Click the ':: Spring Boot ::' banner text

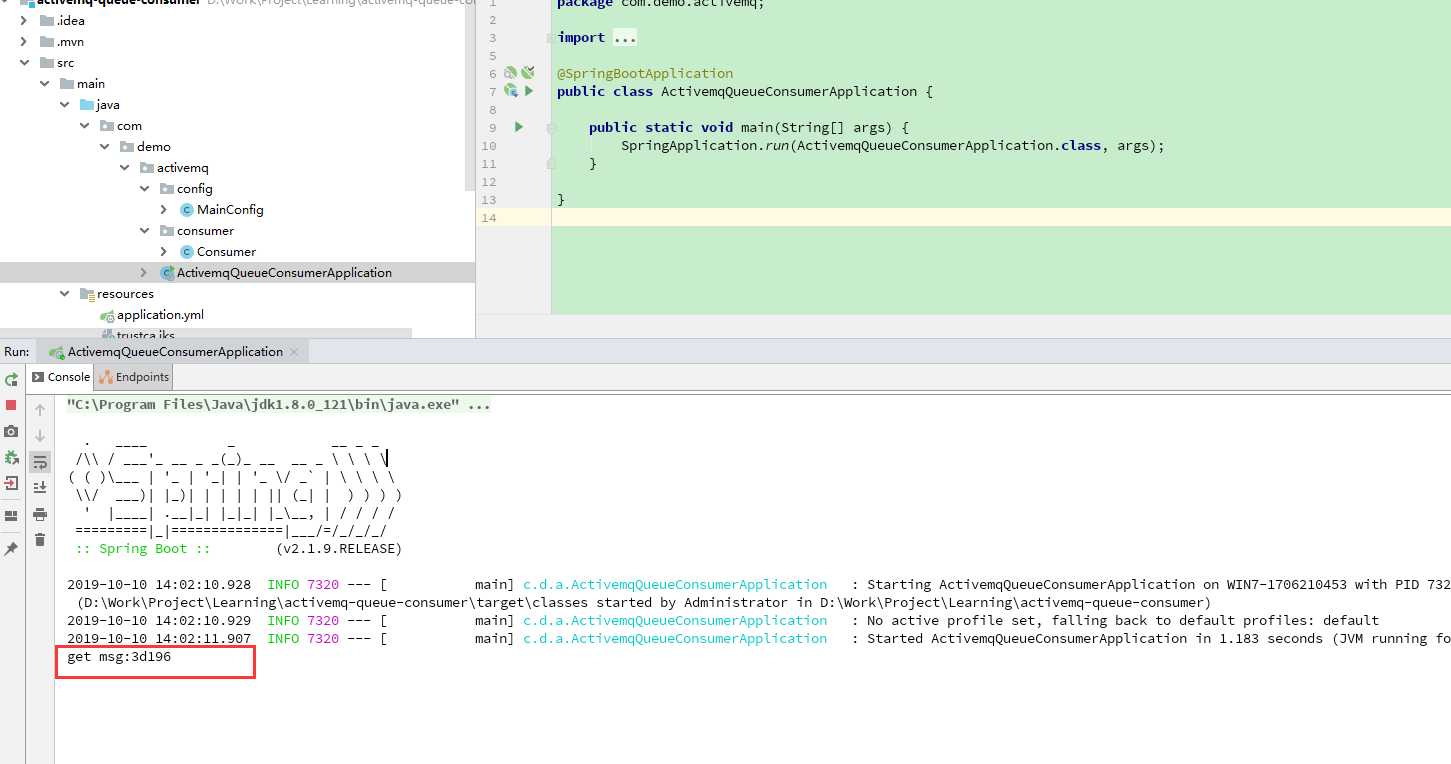tap(143, 549)
